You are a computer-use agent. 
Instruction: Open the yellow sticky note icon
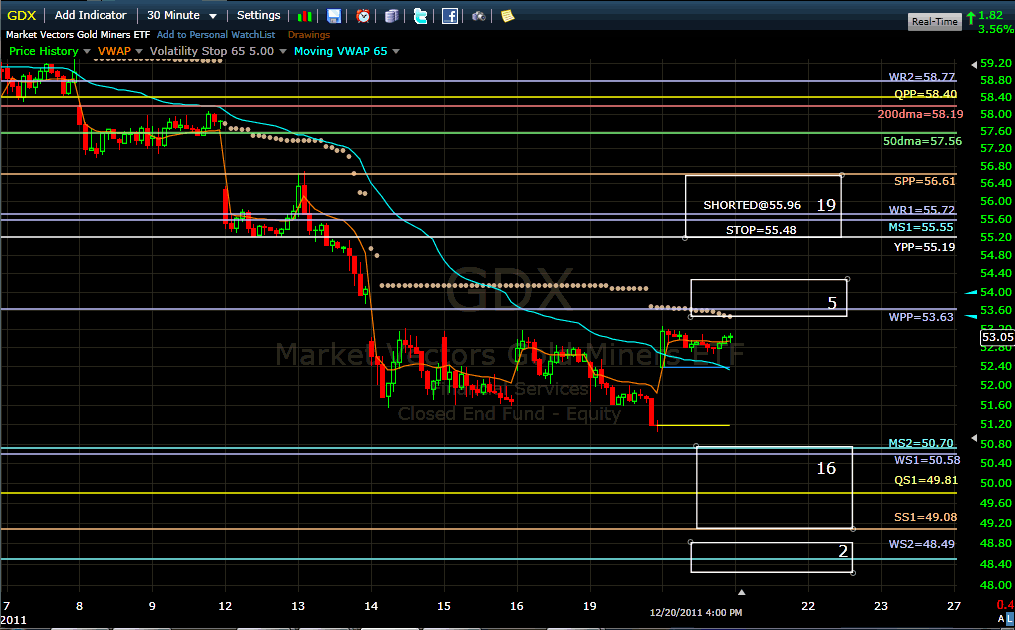[508, 16]
